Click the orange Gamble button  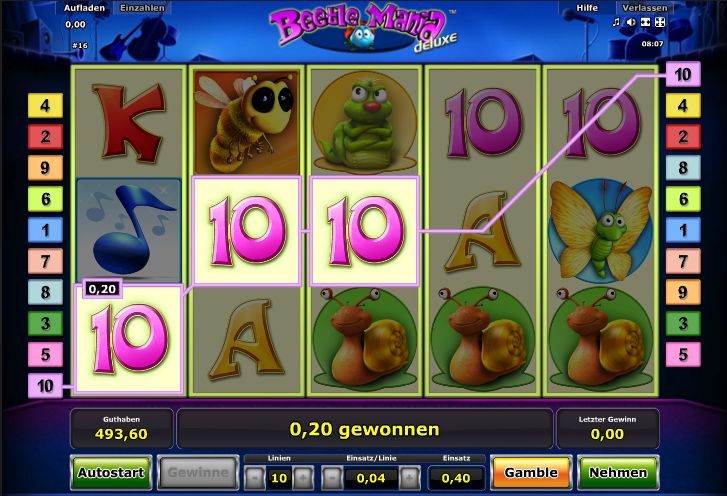(x=531, y=472)
